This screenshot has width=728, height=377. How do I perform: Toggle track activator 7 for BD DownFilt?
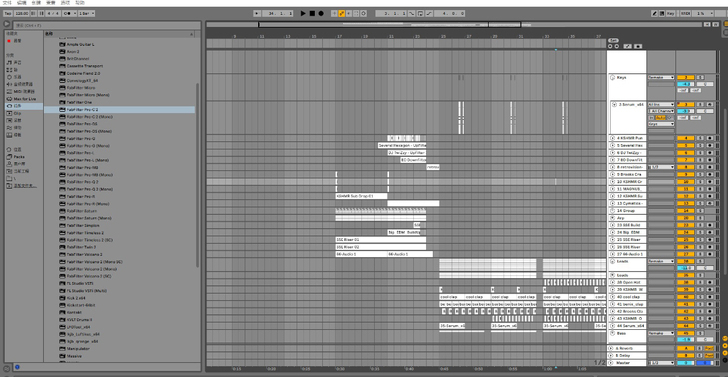coord(685,160)
